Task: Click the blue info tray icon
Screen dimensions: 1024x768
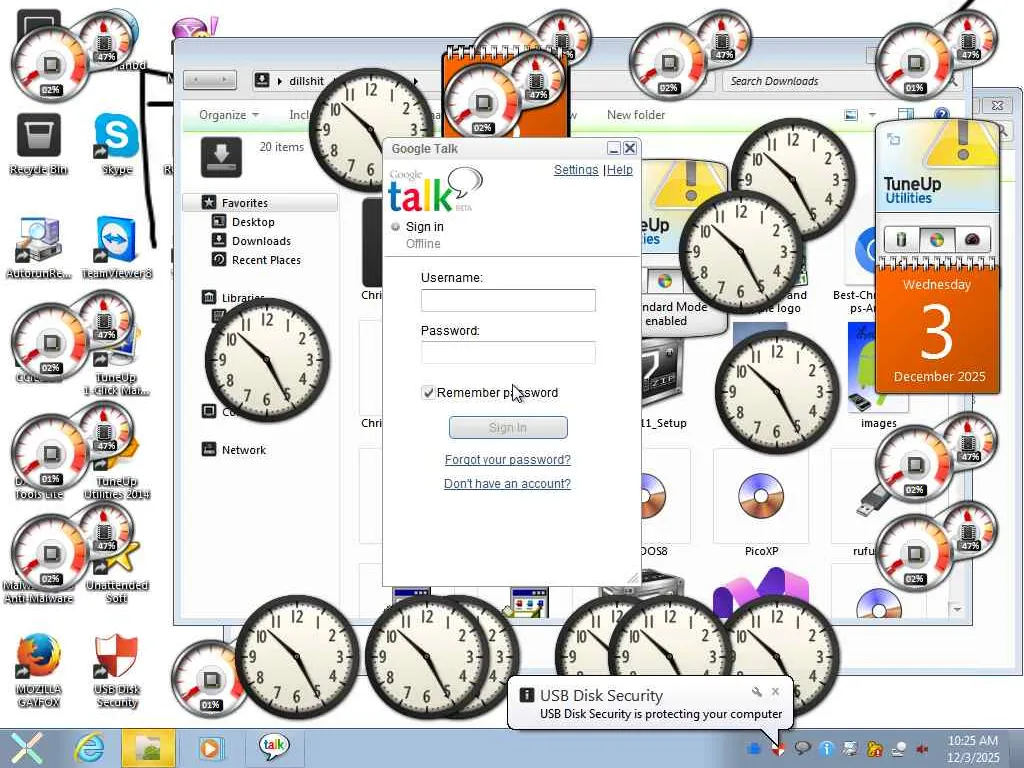Action: [826, 748]
